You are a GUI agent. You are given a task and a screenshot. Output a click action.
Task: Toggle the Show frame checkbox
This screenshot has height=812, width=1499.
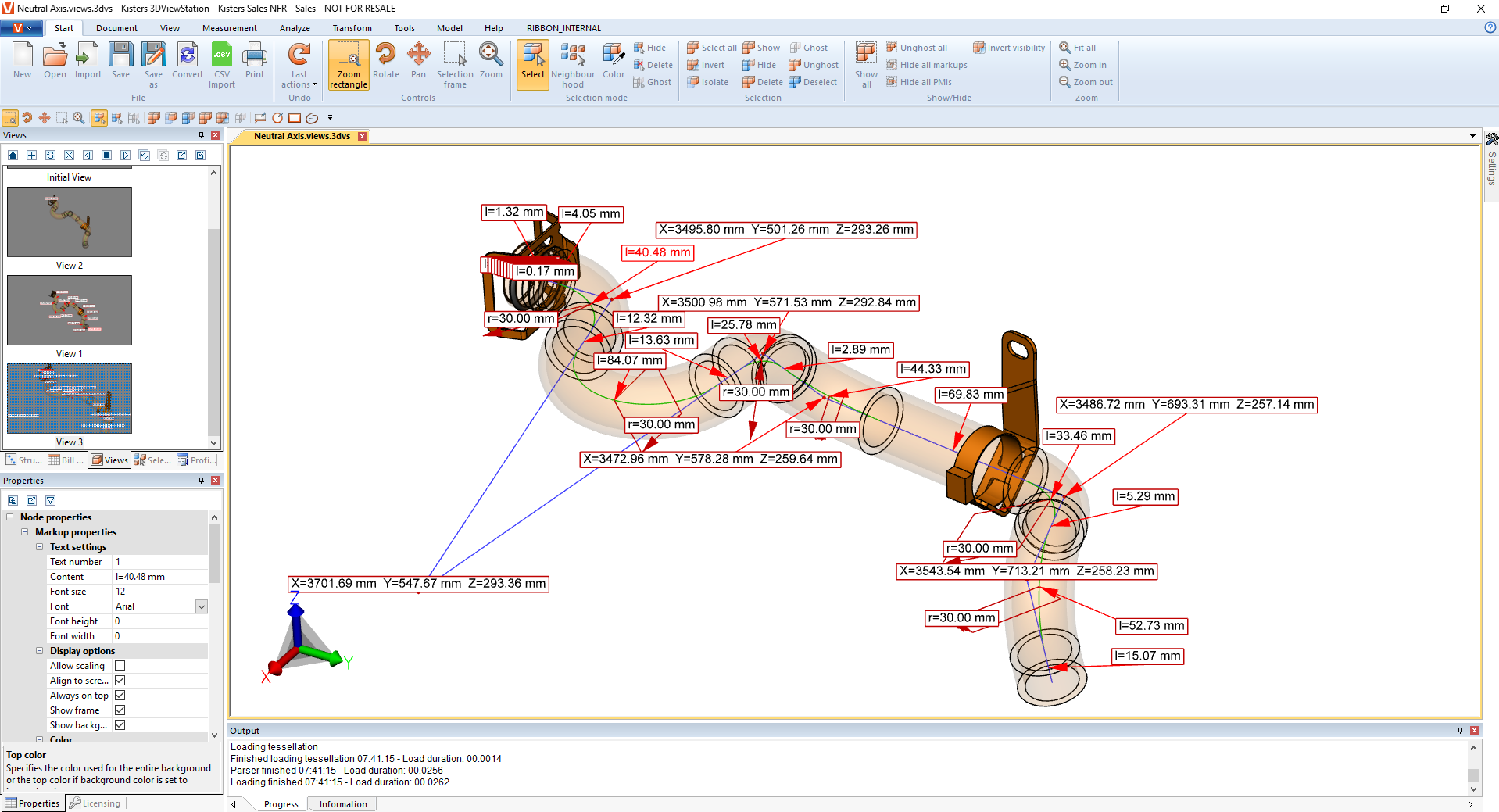[x=120, y=710]
